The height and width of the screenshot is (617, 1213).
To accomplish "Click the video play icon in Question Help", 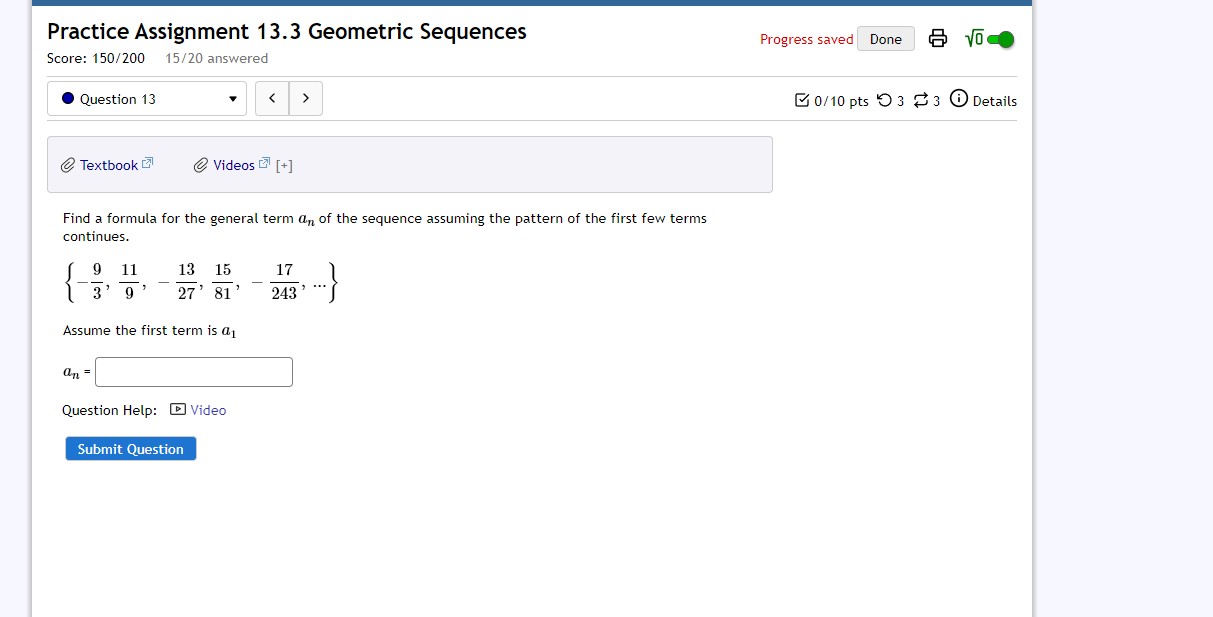I will 178,409.
